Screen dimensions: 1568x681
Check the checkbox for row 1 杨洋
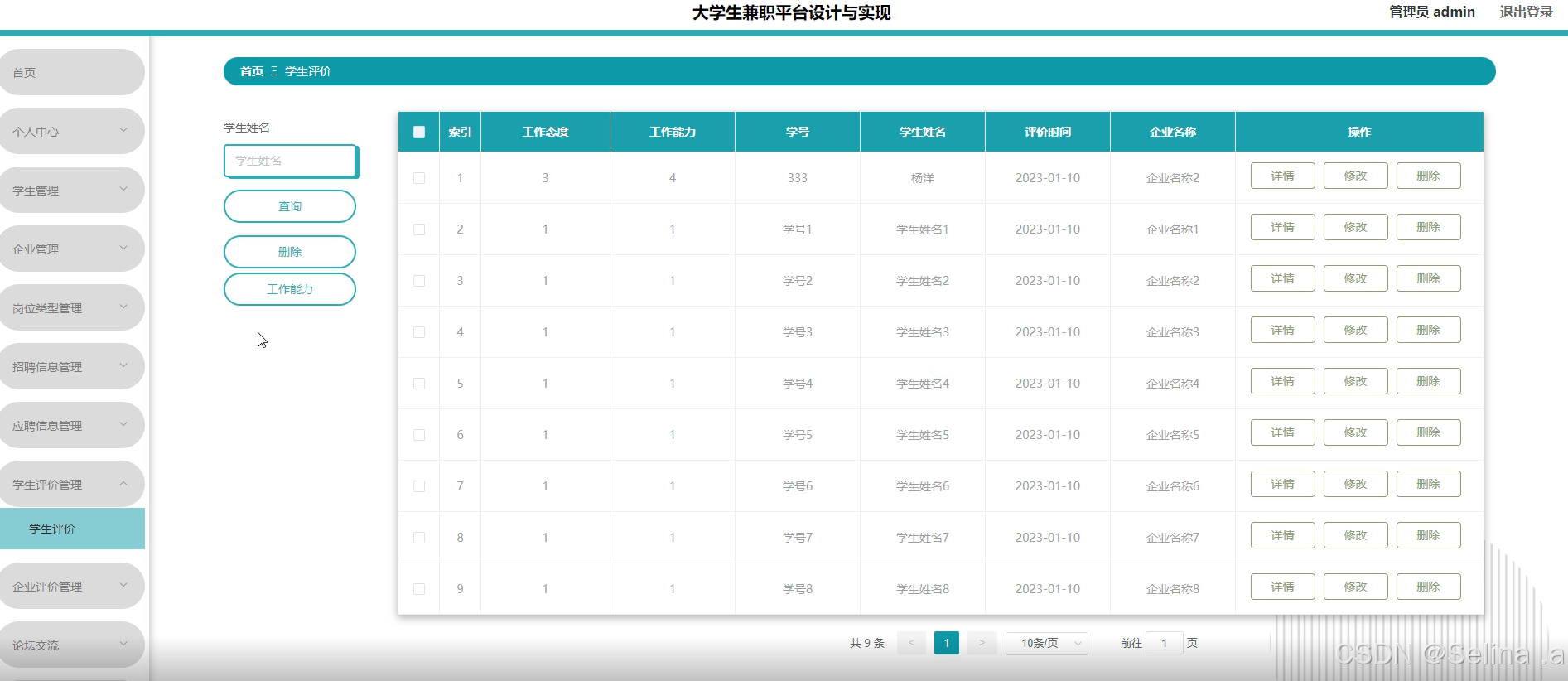coord(419,178)
